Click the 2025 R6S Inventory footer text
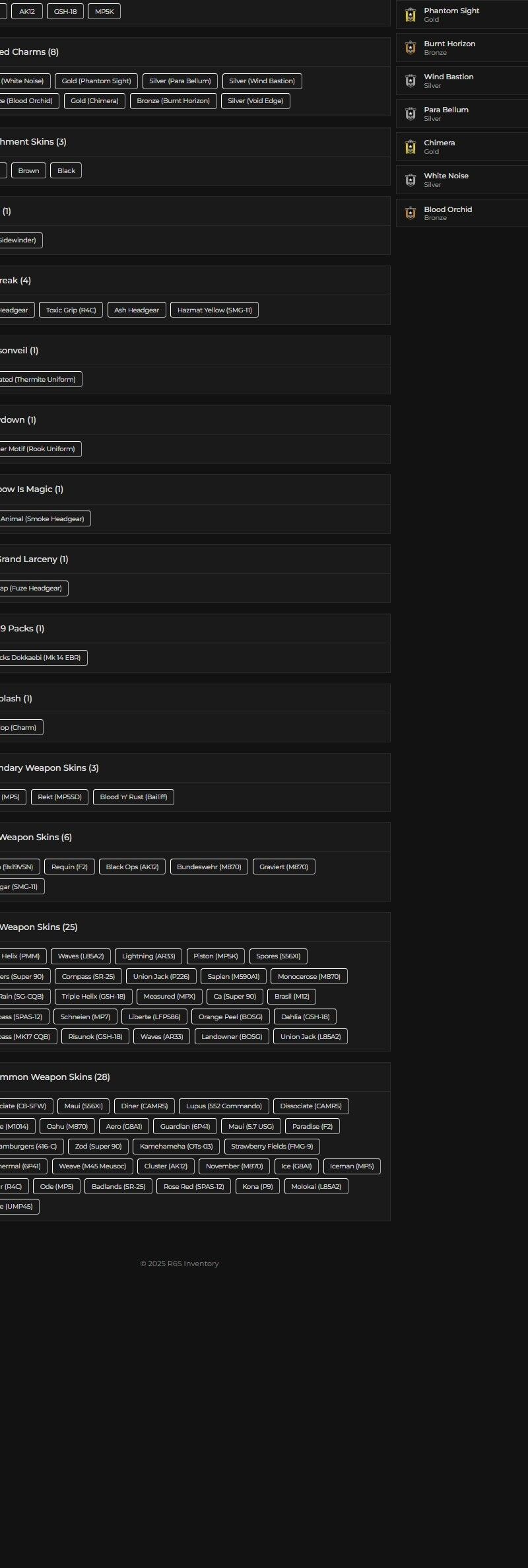528x1568 pixels. [x=180, y=1264]
